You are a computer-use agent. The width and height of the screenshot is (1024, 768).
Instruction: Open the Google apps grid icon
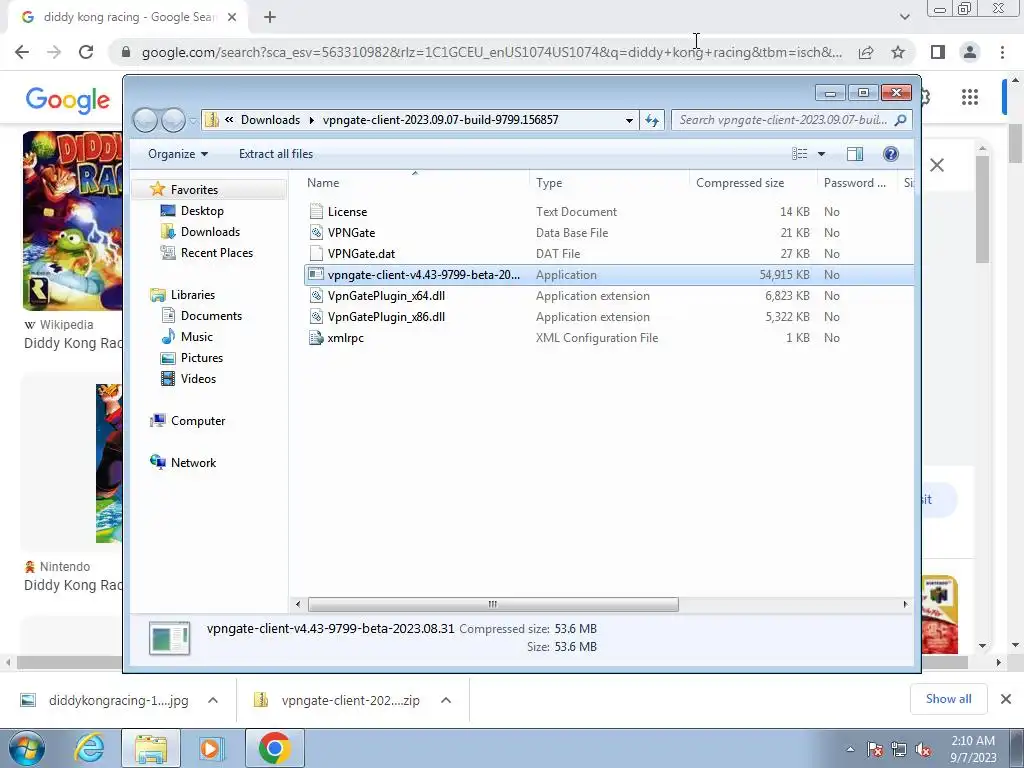click(970, 97)
